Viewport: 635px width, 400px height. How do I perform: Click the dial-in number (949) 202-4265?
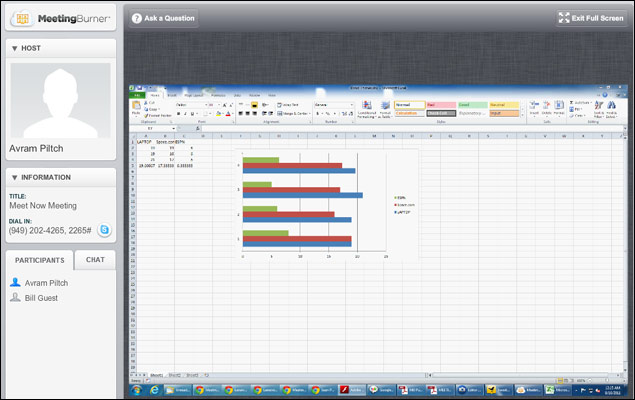point(50,230)
